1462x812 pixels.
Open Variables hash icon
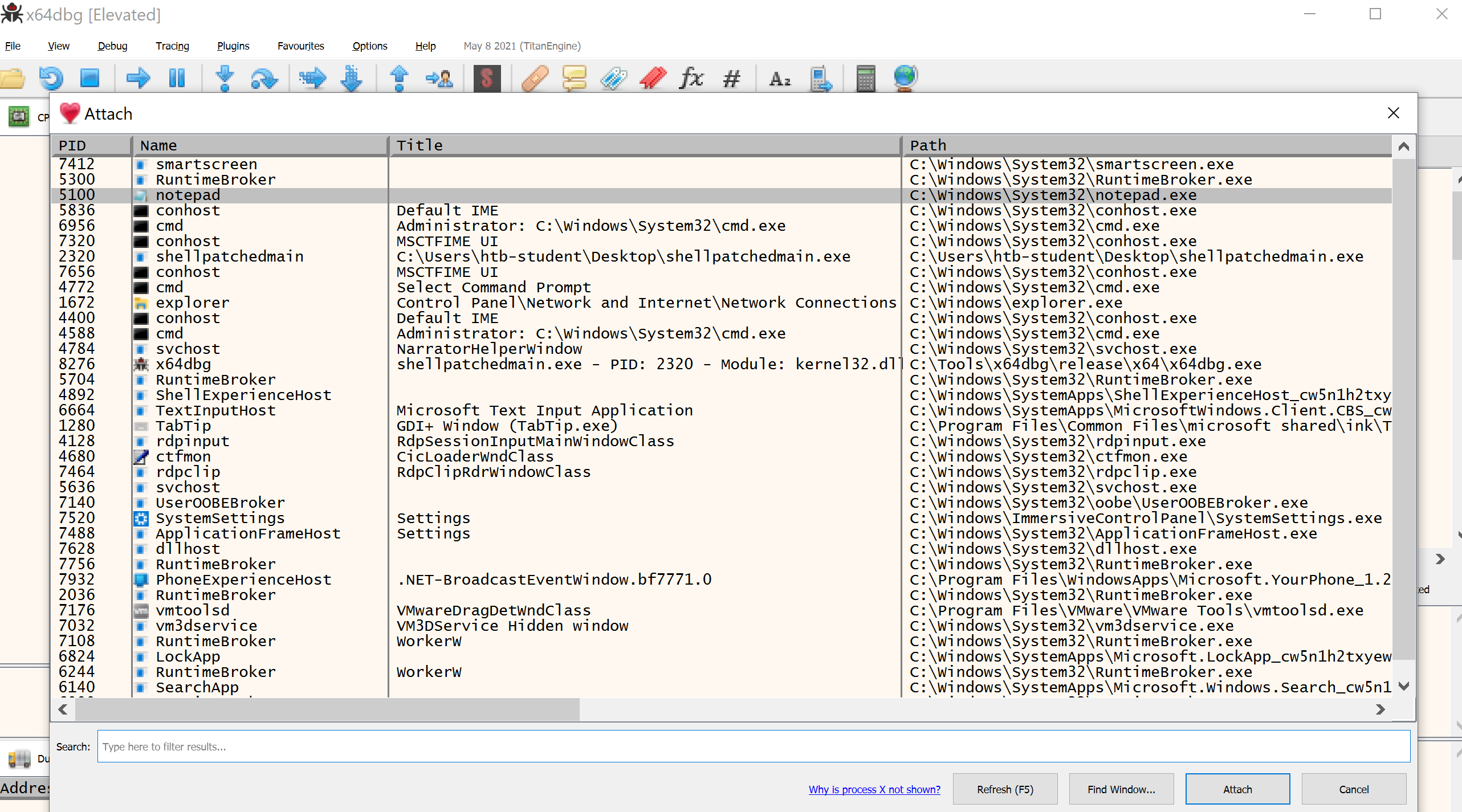pos(731,78)
